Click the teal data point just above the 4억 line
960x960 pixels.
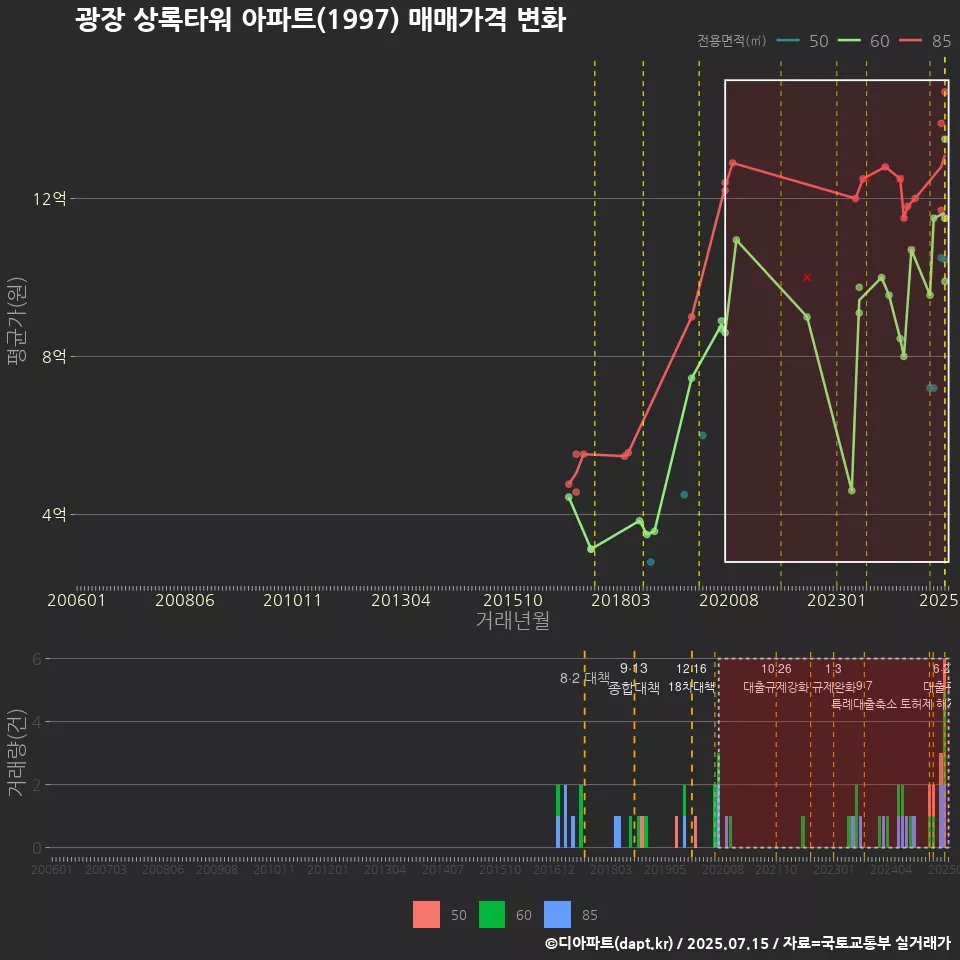pos(684,495)
